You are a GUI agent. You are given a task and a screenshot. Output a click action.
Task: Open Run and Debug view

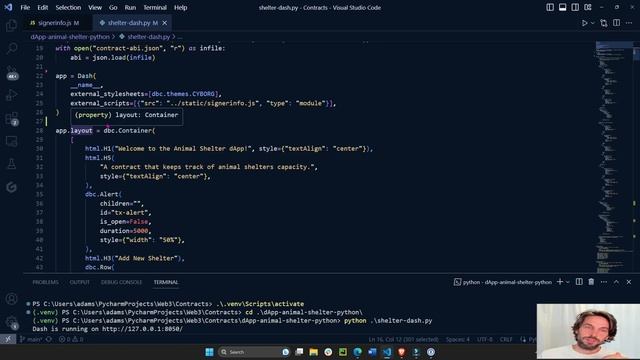point(11,95)
